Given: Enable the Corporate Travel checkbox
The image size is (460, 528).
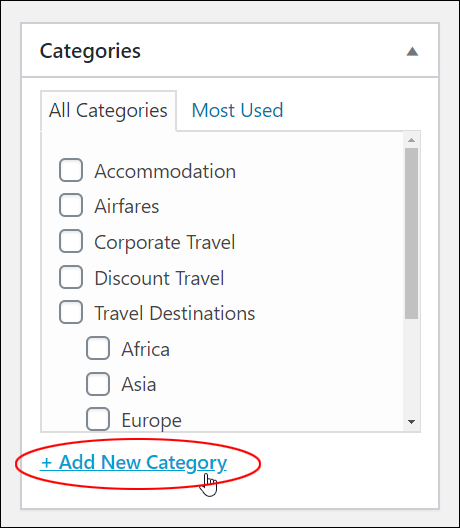Looking at the screenshot, I should point(71,241).
